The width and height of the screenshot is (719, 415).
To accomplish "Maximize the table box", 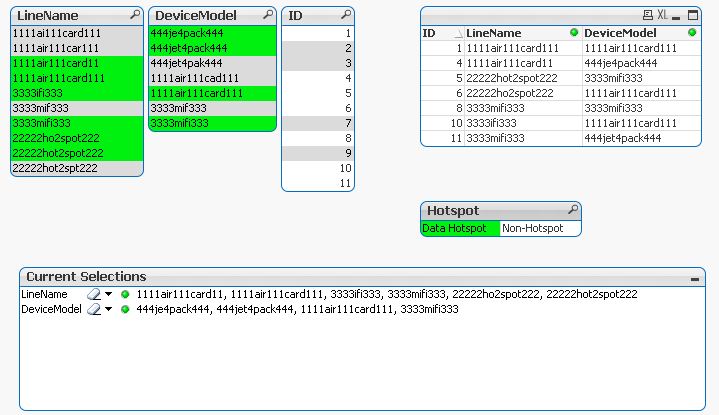I will 693,15.
